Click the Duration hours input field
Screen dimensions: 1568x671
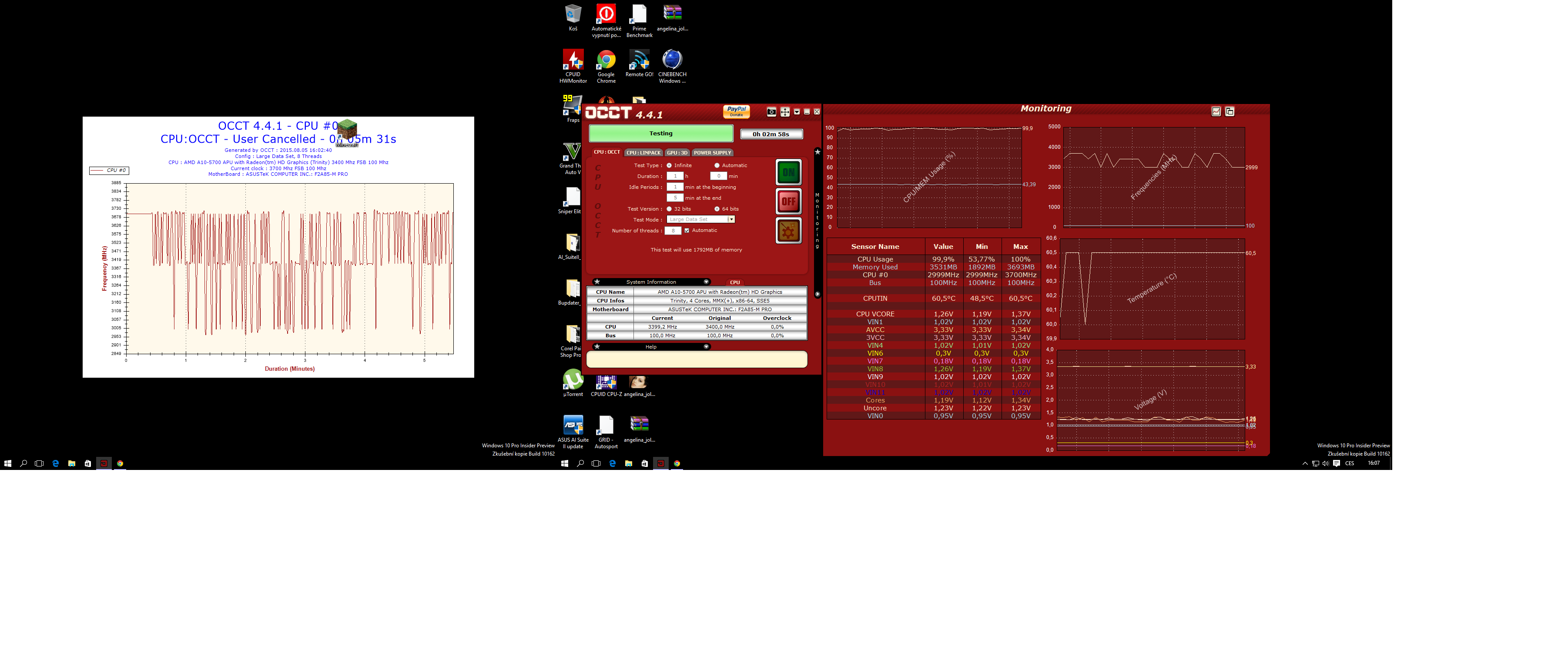click(675, 177)
